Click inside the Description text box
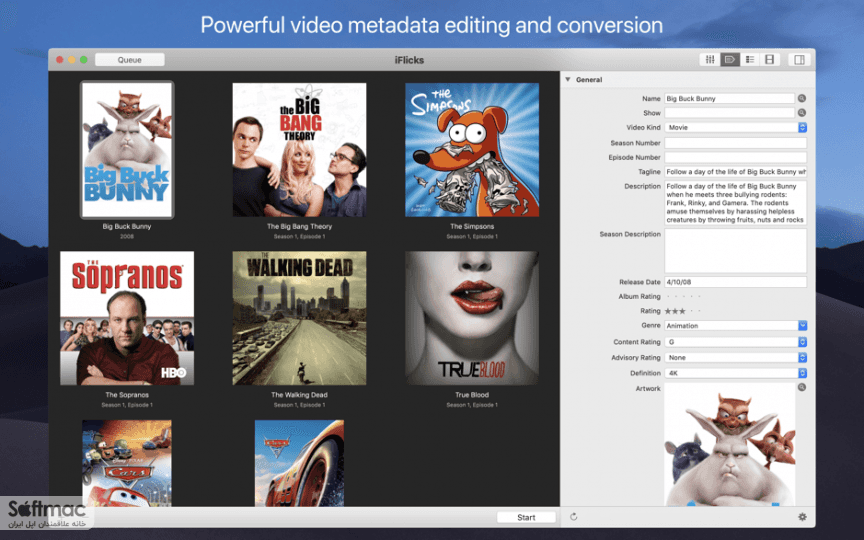 point(736,203)
